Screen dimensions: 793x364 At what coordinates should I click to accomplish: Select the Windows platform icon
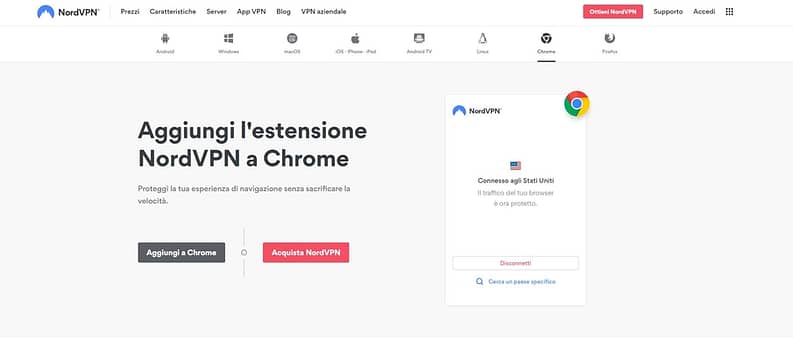229,38
